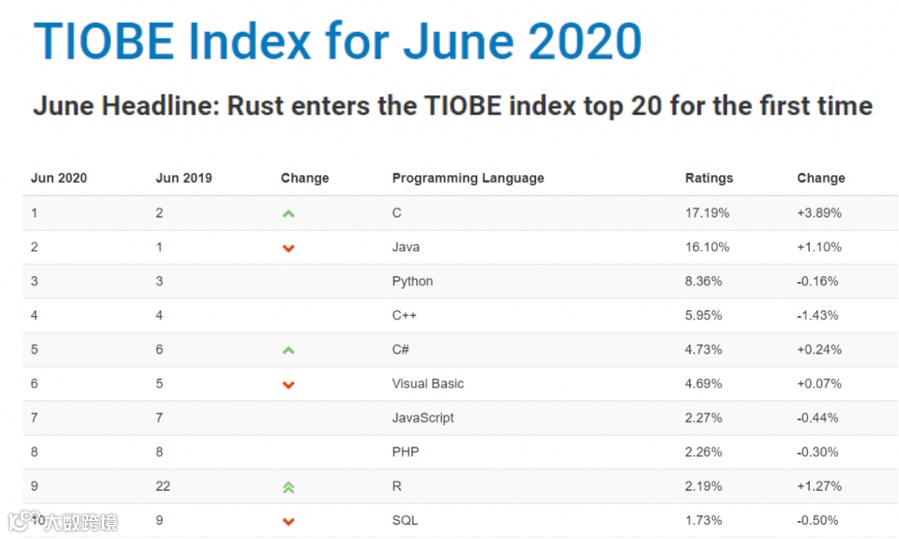The image size is (899, 539).
Task: Click the 5.95% rating value
Action: tap(703, 315)
